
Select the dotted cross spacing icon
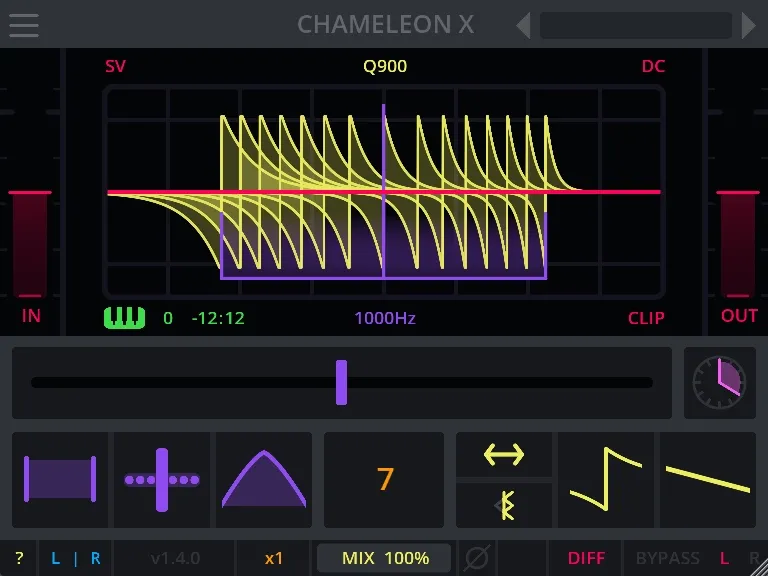coord(162,480)
